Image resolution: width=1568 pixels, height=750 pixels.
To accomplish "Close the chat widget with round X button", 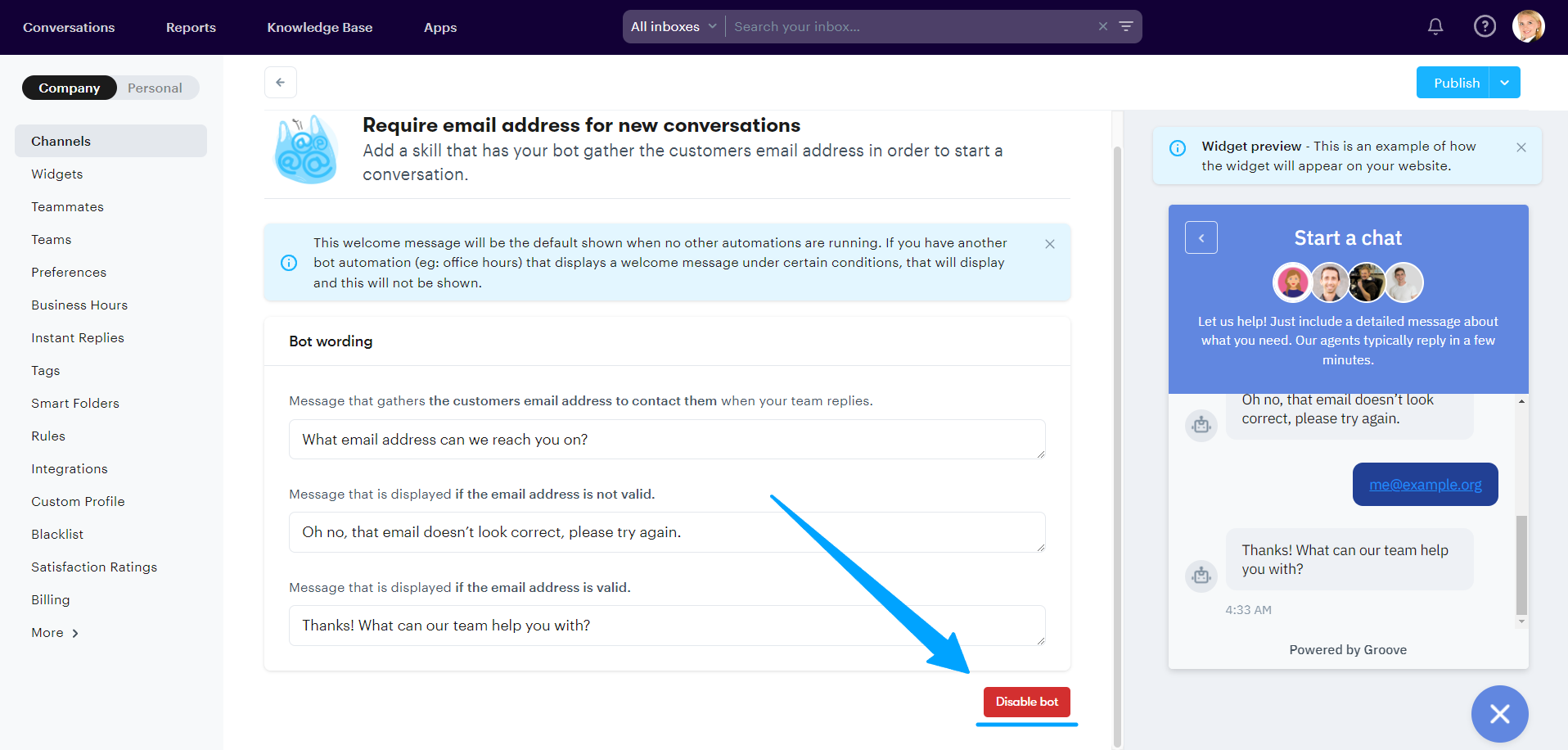I will 1499,714.
